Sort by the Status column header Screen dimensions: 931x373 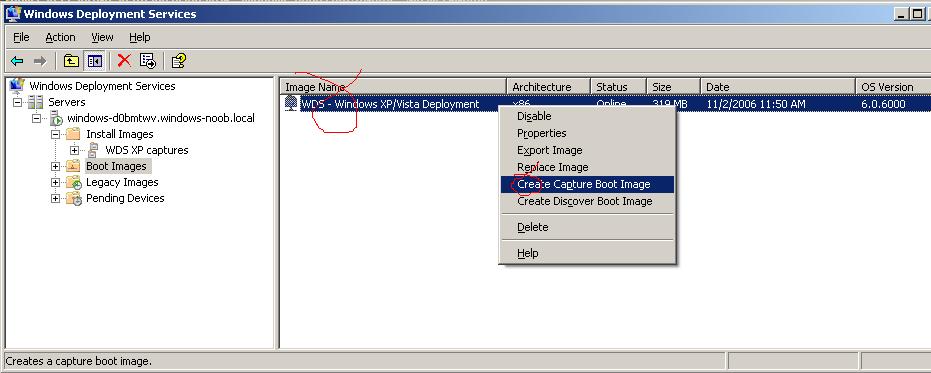[618, 87]
